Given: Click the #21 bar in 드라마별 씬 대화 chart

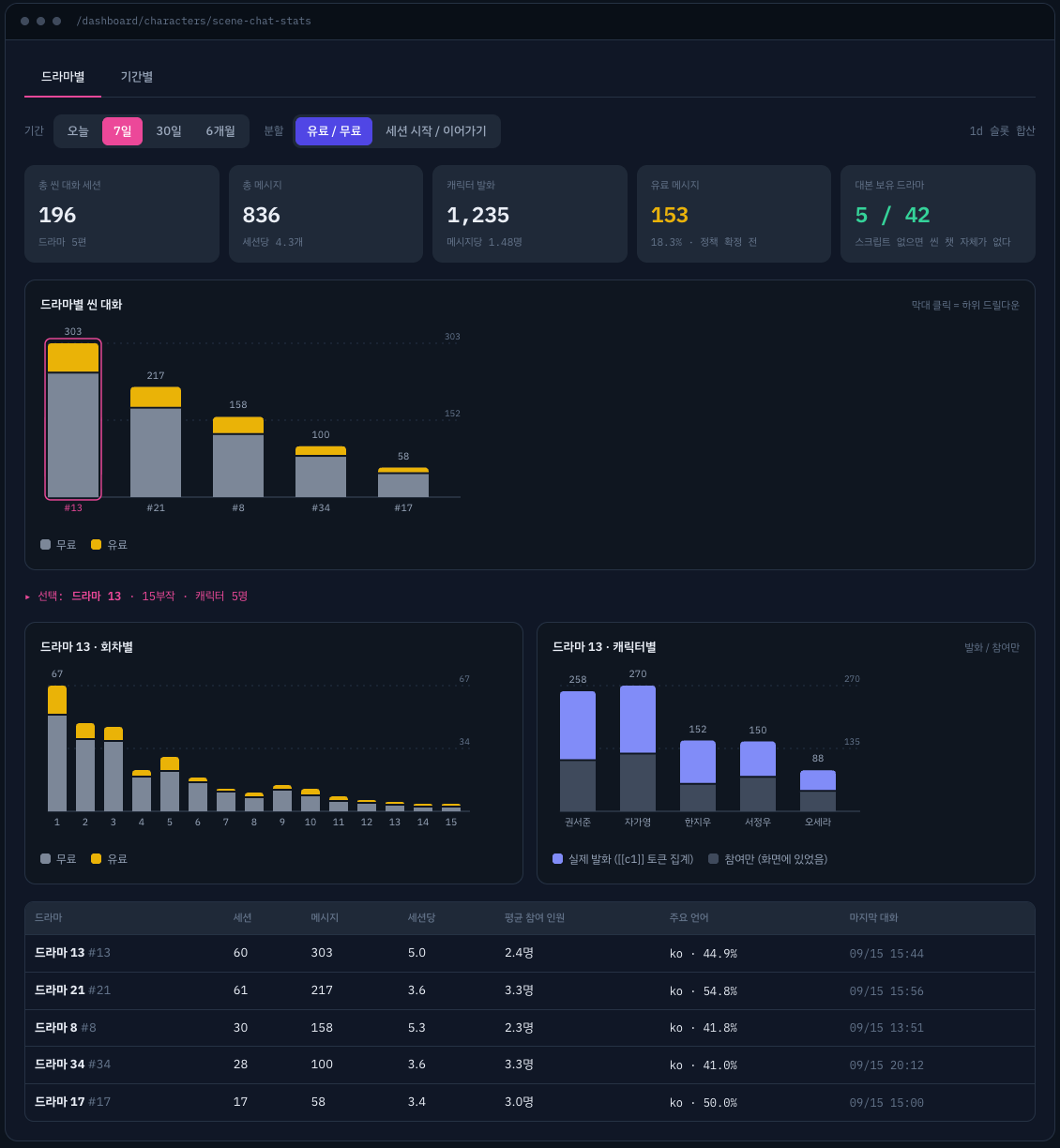Looking at the screenshot, I should point(156,442).
